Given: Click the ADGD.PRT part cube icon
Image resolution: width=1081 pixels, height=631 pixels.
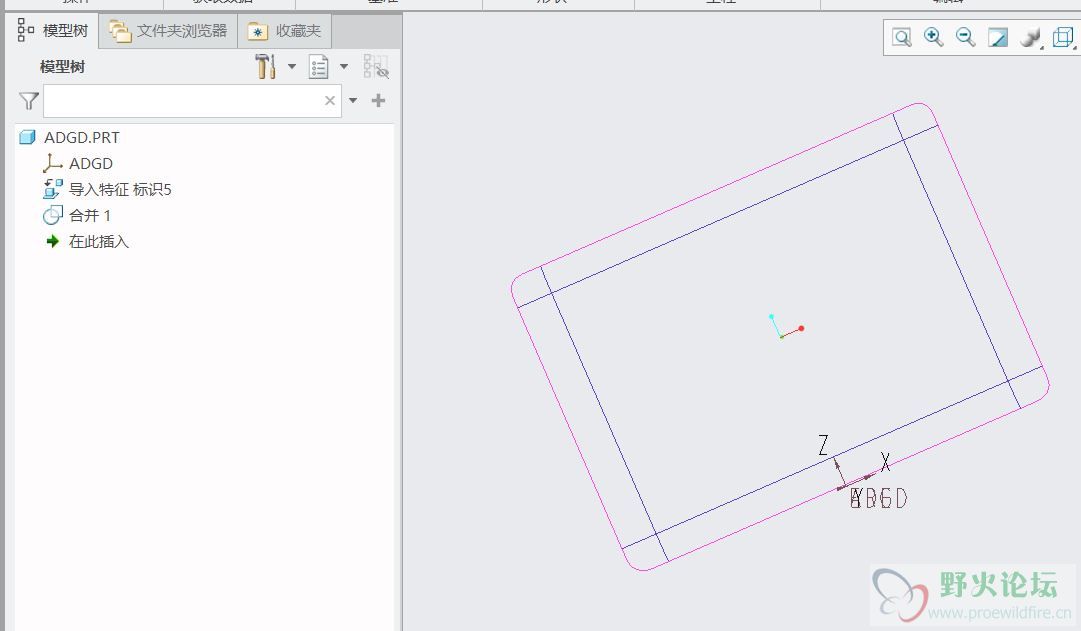Looking at the screenshot, I should [x=28, y=137].
